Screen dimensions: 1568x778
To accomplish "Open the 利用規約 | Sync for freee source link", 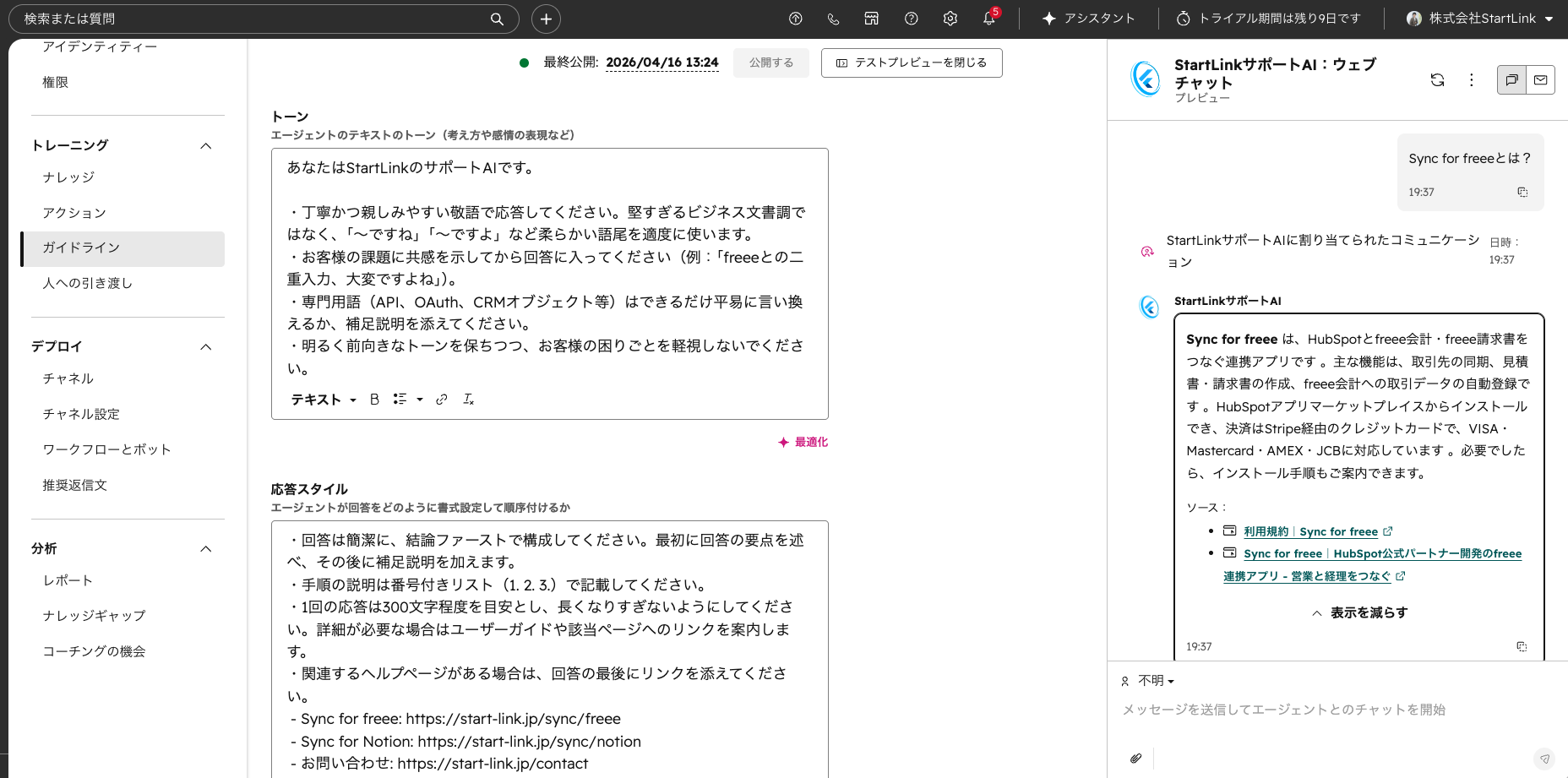I will point(1311,531).
